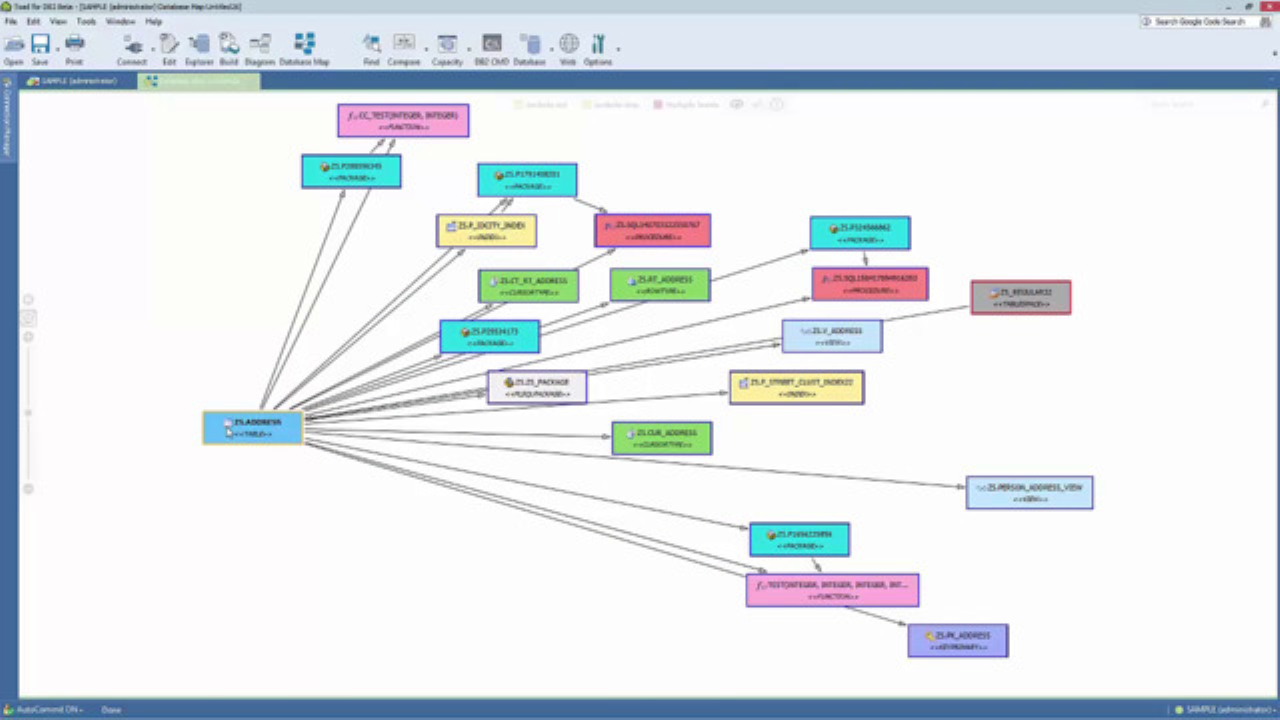Open the Edit menu
This screenshot has height=720, width=1280.
click(34, 21)
